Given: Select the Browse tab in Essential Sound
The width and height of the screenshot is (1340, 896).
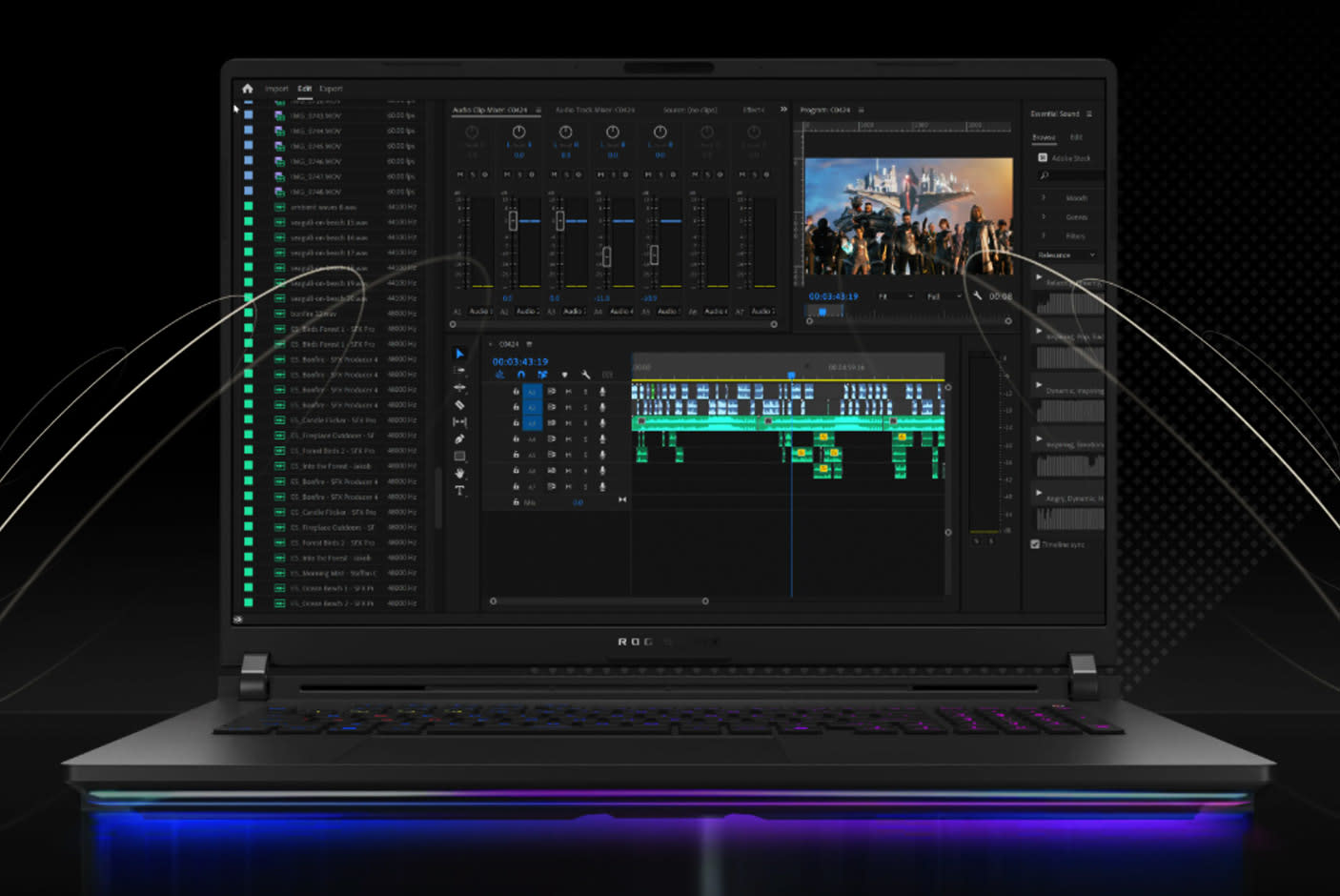Looking at the screenshot, I should click(x=1044, y=137).
